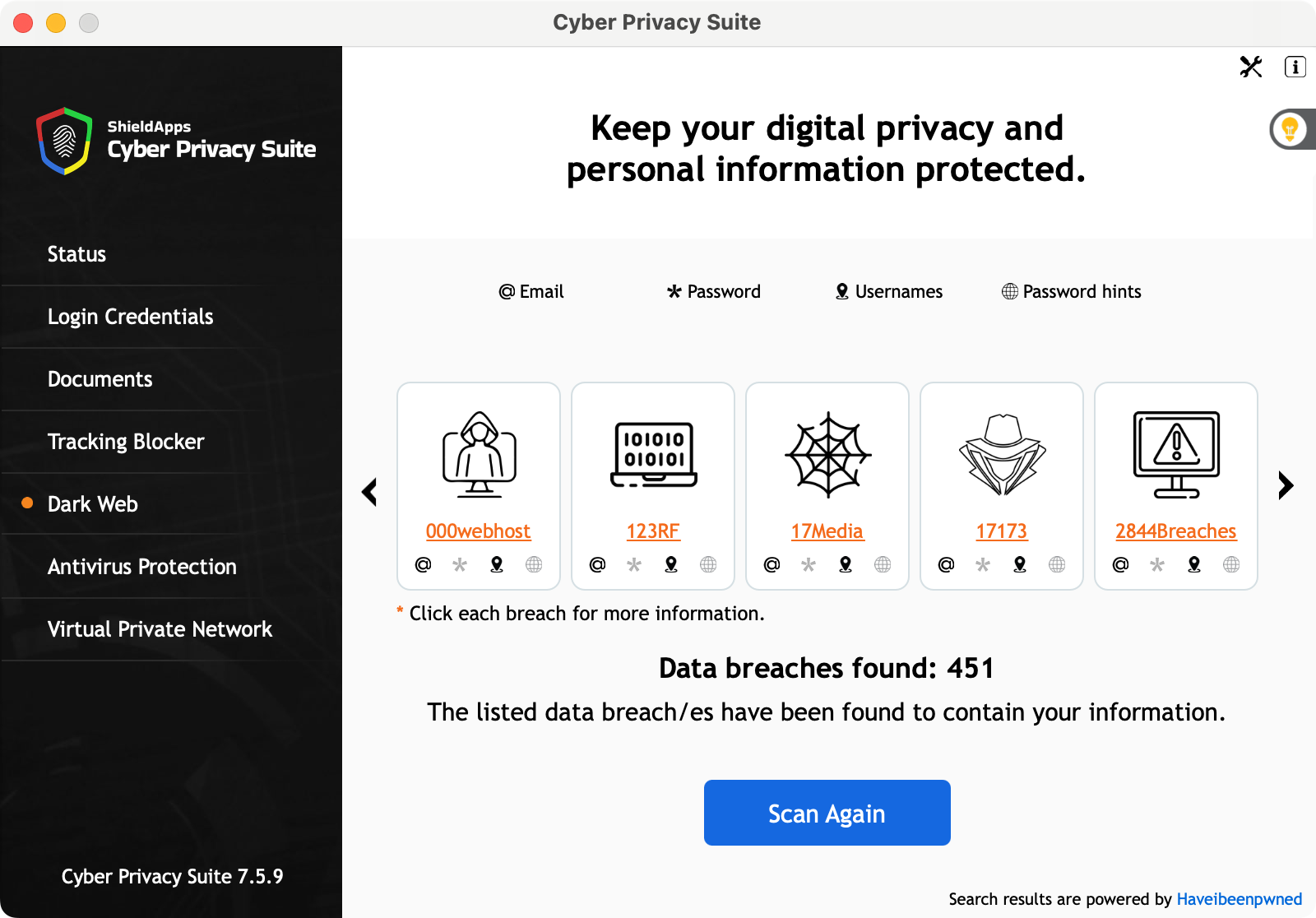Click the warning monitor icon for 2844Breaches
This screenshot has width=1316, height=918.
(x=1176, y=454)
